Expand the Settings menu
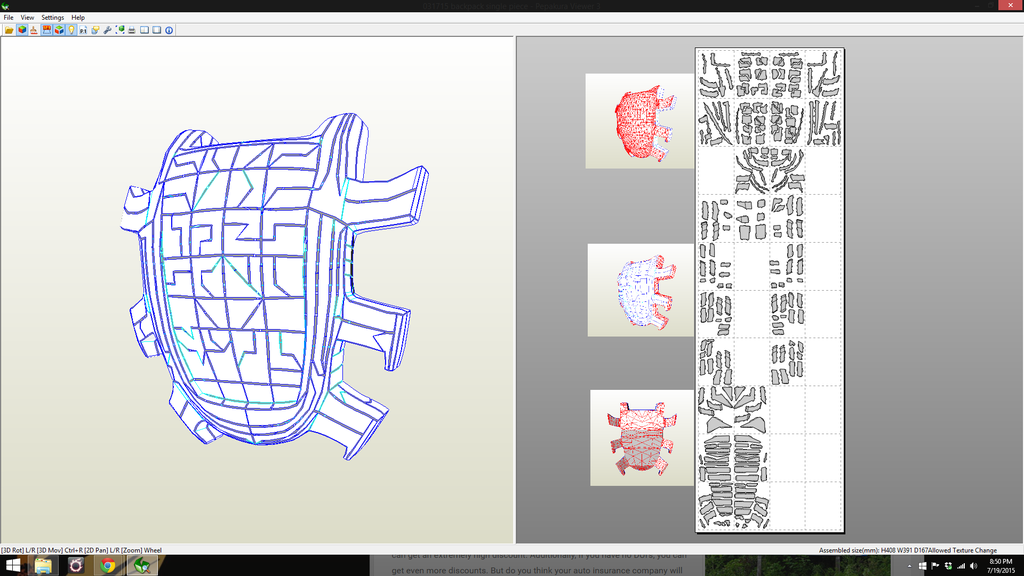The height and width of the screenshot is (576, 1024). point(52,18)
